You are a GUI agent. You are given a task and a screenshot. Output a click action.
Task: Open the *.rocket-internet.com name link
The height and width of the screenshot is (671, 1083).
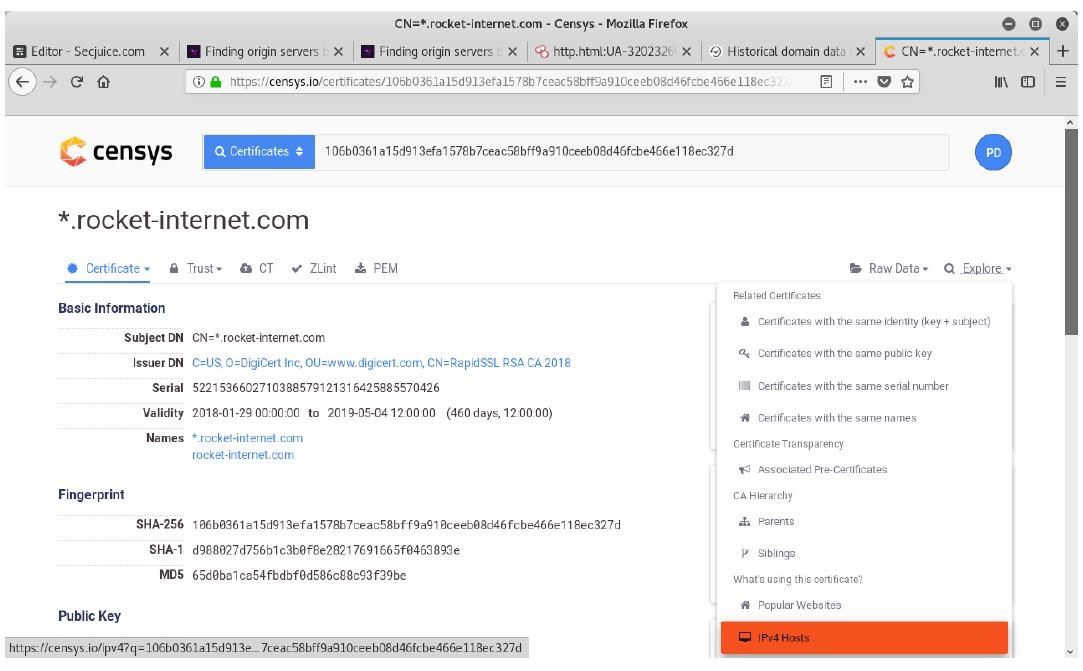[x=247, y=437]
